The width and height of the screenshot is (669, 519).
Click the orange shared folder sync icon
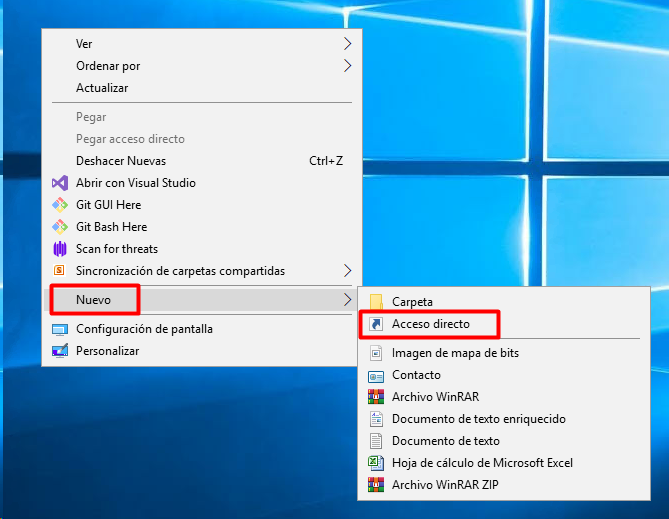coord(59,271)
